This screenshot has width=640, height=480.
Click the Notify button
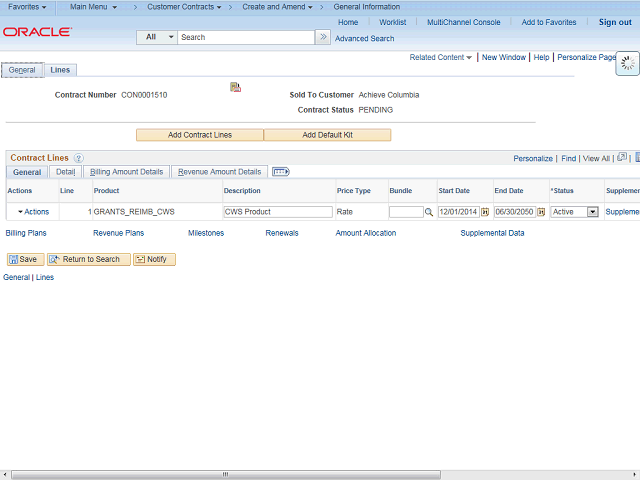point(154,259)
